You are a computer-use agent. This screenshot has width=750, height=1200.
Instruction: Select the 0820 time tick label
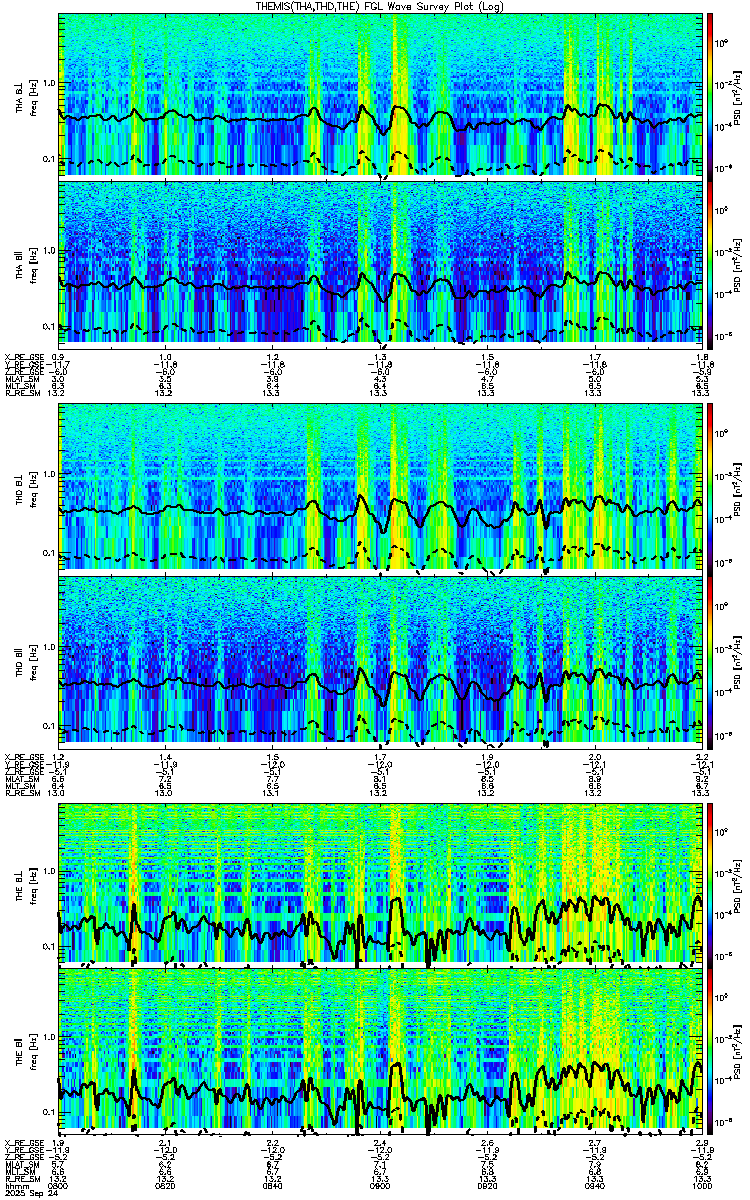166,1187
